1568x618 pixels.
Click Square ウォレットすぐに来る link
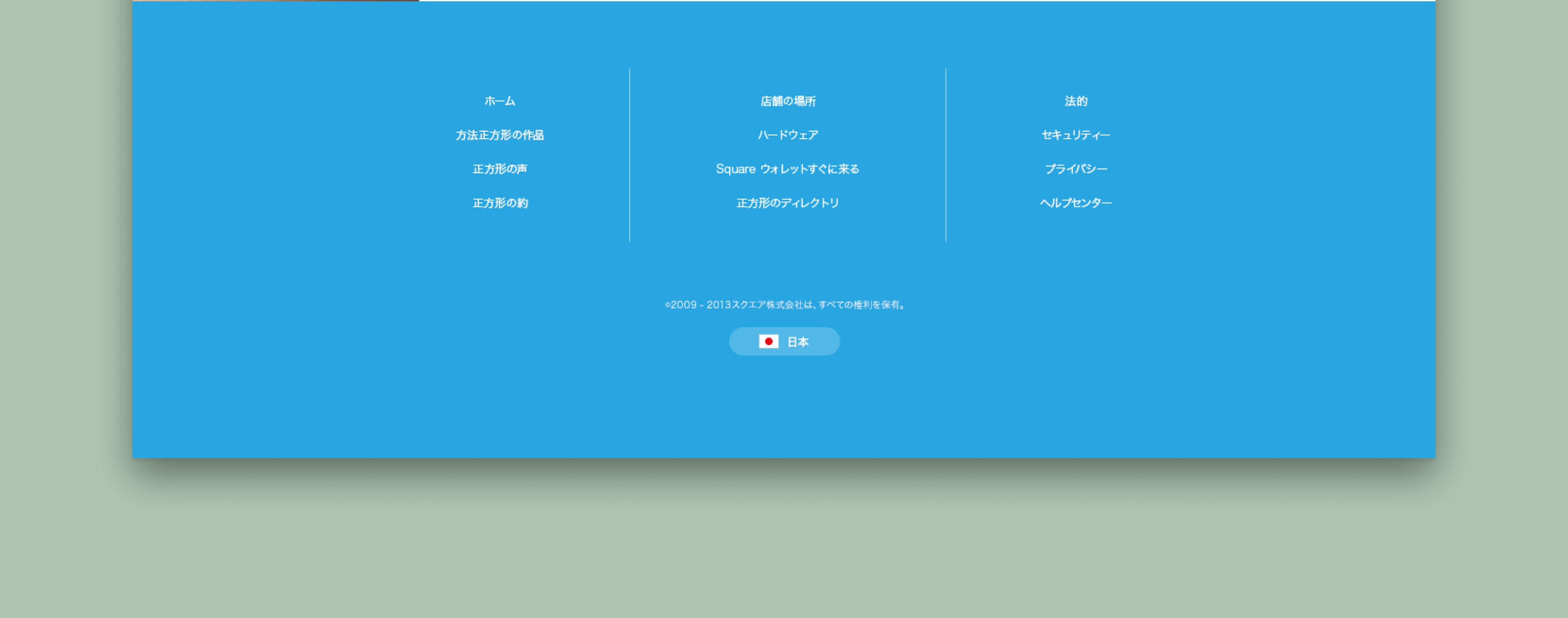[788, 169]
